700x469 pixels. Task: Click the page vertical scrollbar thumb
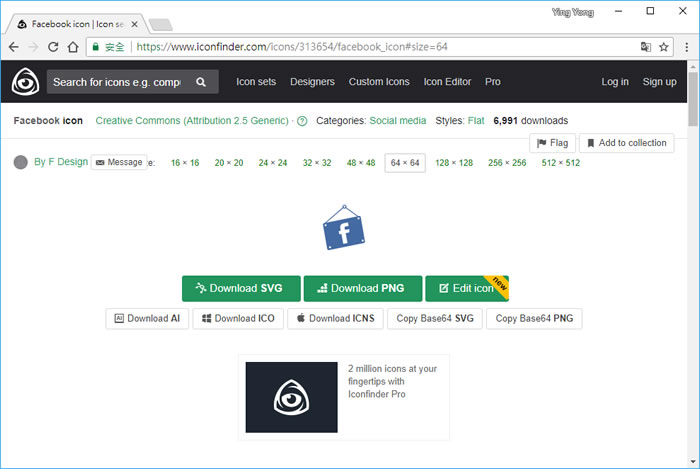tap(693, 99)
